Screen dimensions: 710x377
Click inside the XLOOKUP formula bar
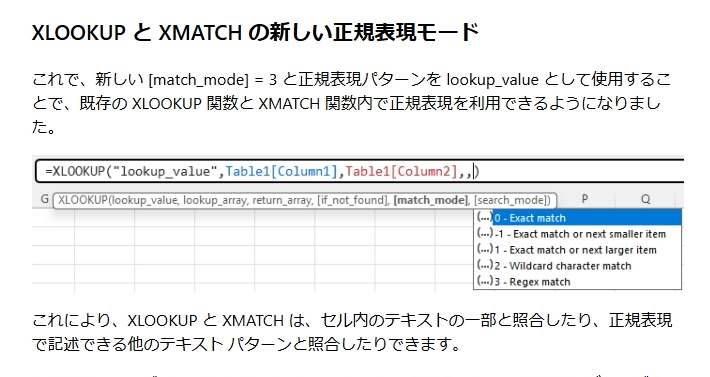click(x=360, y=171)
